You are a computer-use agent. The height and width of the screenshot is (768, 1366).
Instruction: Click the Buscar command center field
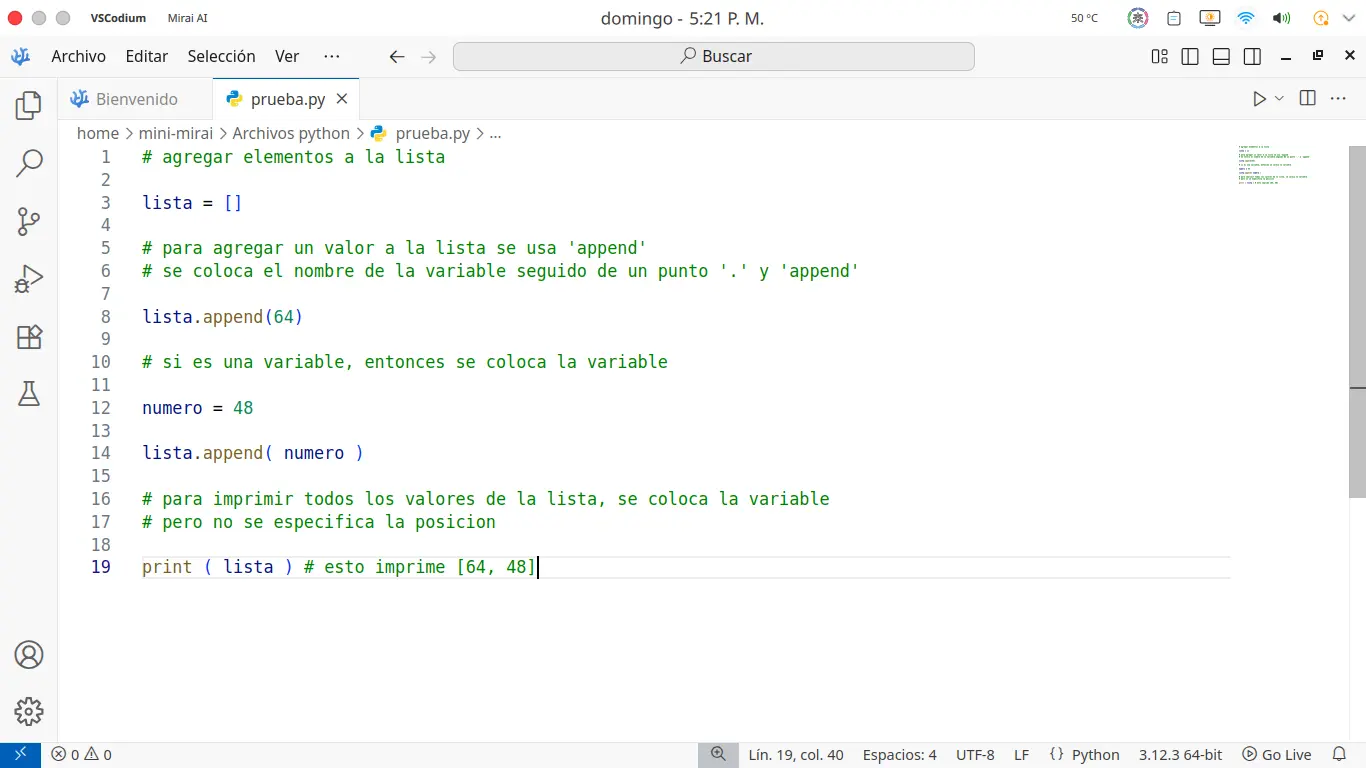pos(714,56)
